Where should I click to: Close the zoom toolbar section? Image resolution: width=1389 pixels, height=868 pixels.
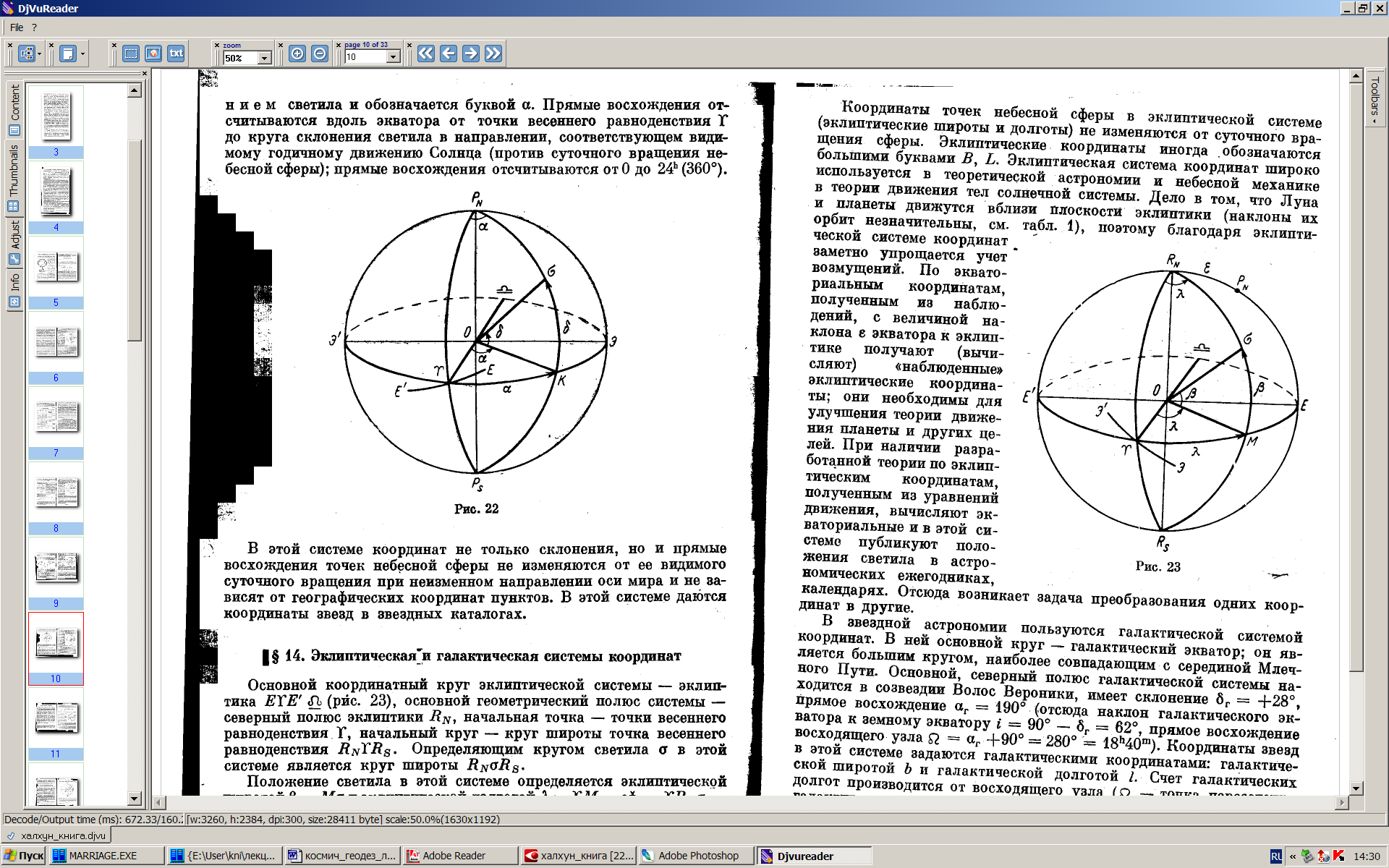[x=216, y=45]
